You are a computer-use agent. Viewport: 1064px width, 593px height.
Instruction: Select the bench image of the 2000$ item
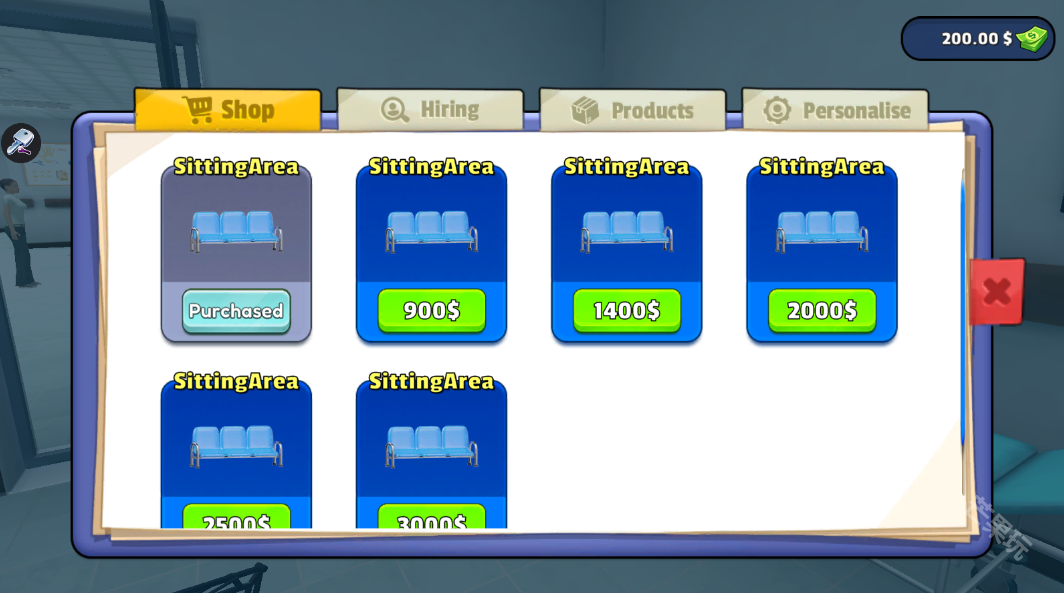pos(821,231)
